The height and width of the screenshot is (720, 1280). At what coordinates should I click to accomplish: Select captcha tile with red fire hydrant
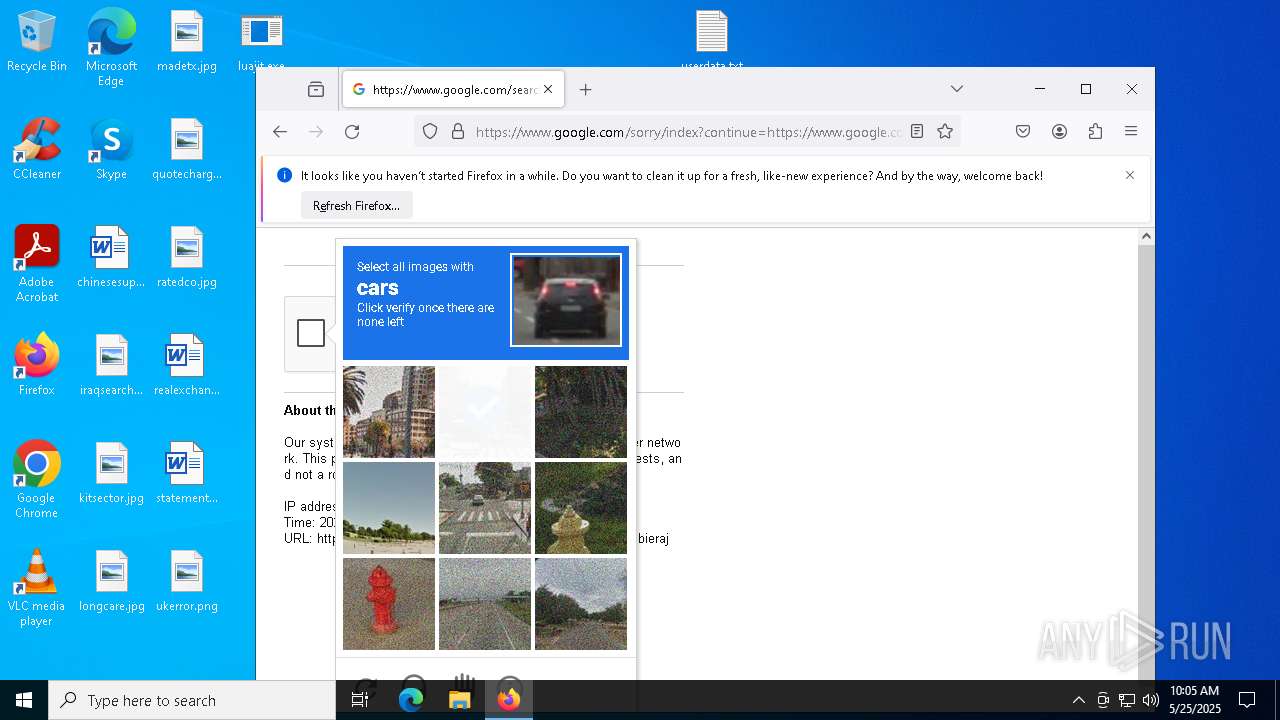[x=389, y=604]
